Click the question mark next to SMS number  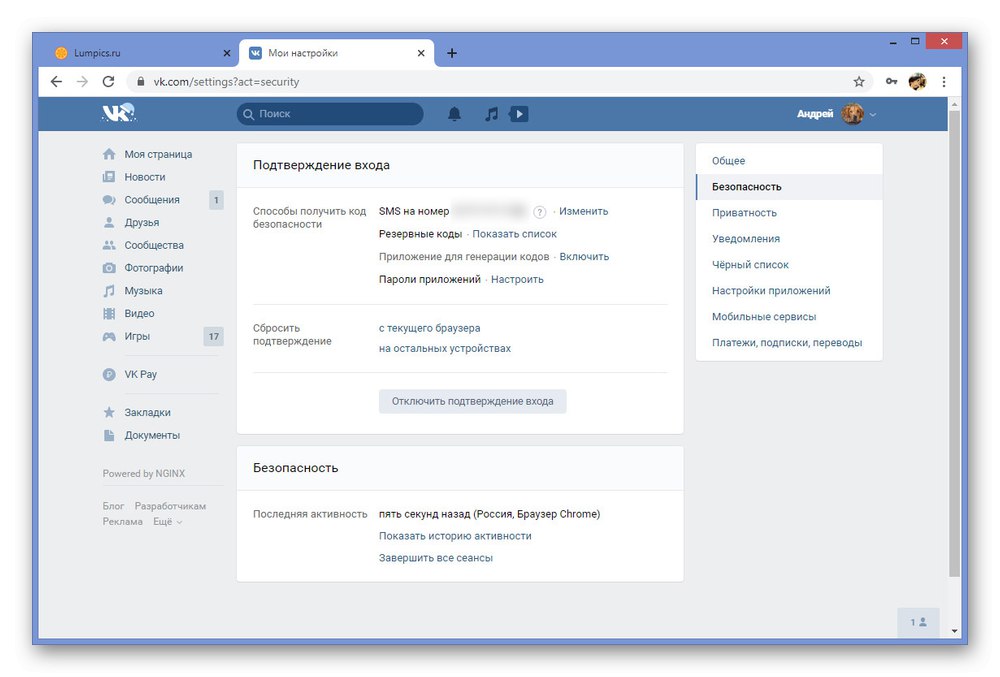click(539, 211)
